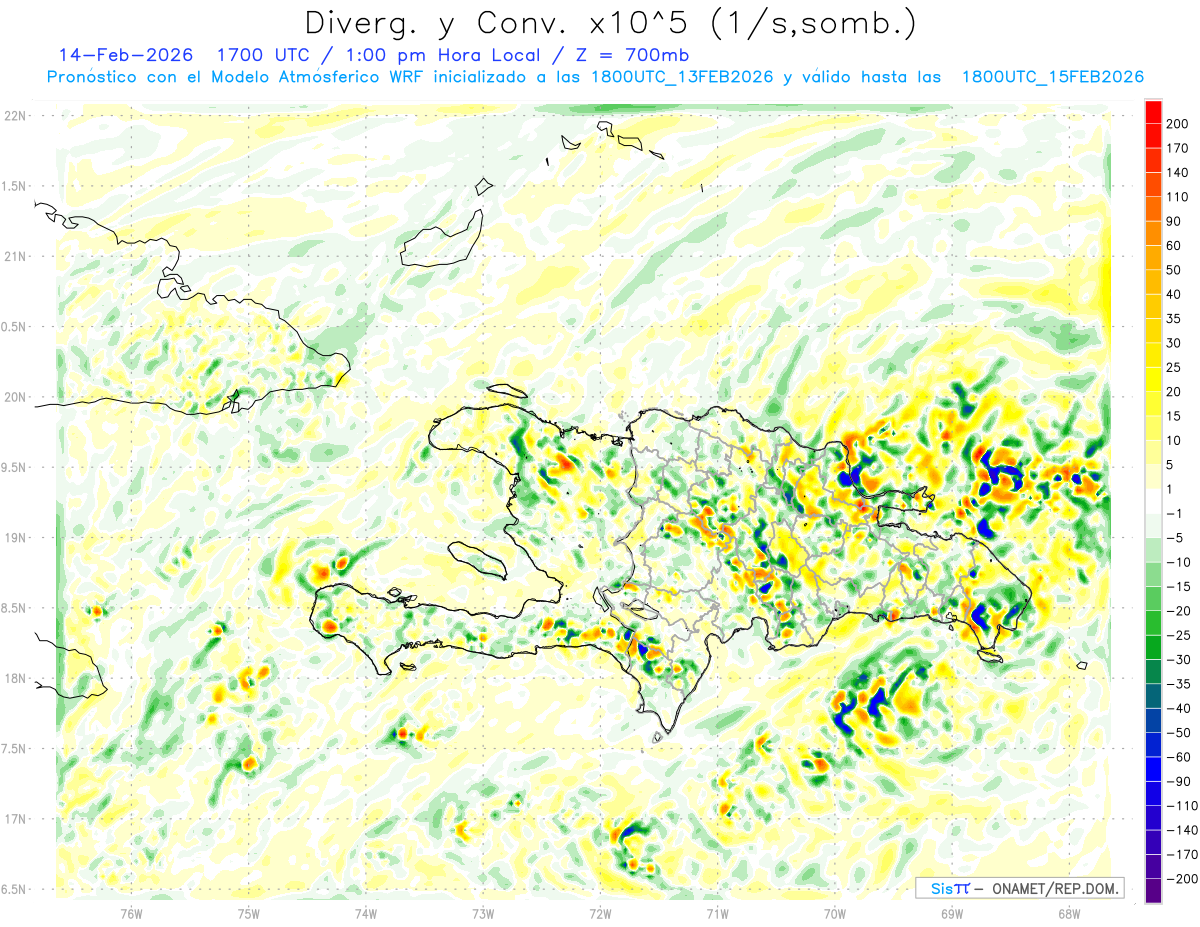The image size is (1200, 927).
Task: Click the '22N' latitude label
Action: (15, 116)
